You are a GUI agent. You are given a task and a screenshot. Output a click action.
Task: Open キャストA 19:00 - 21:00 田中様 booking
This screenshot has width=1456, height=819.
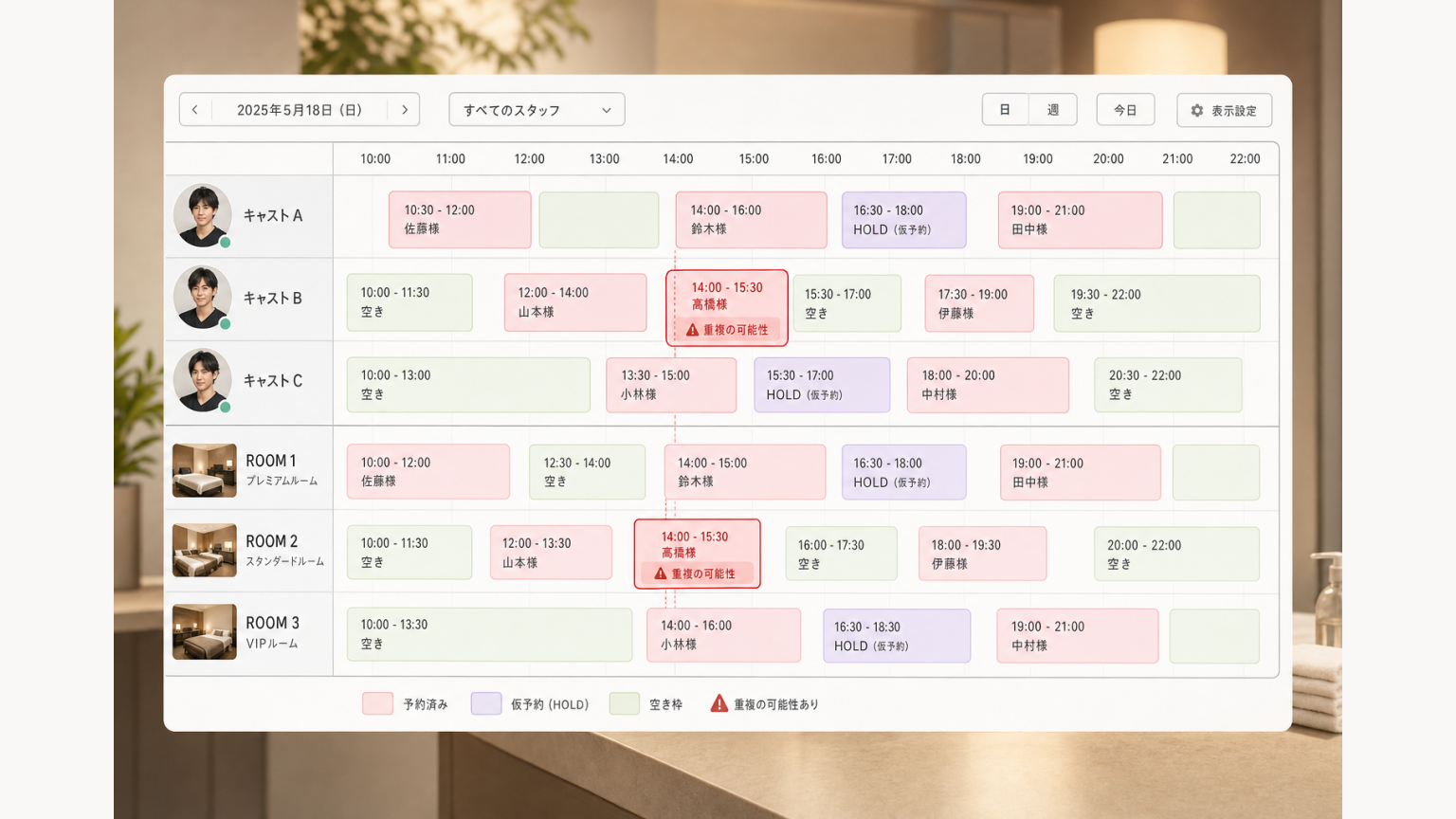click(1080, 220)
